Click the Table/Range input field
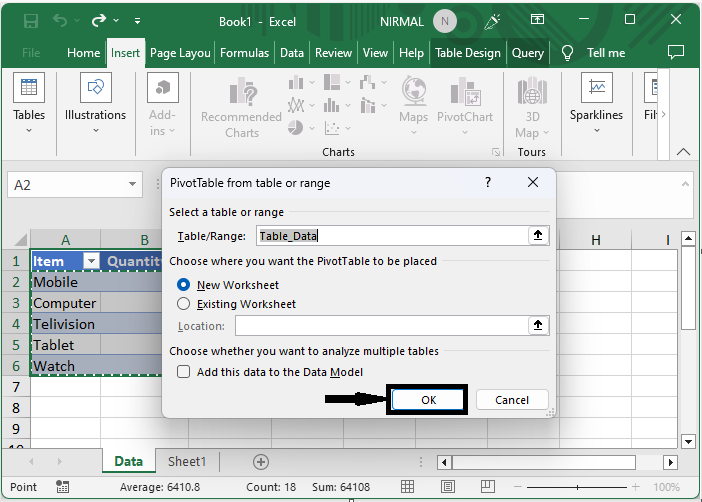The width and height of the screenshot is (702, 502). (390, 236)
